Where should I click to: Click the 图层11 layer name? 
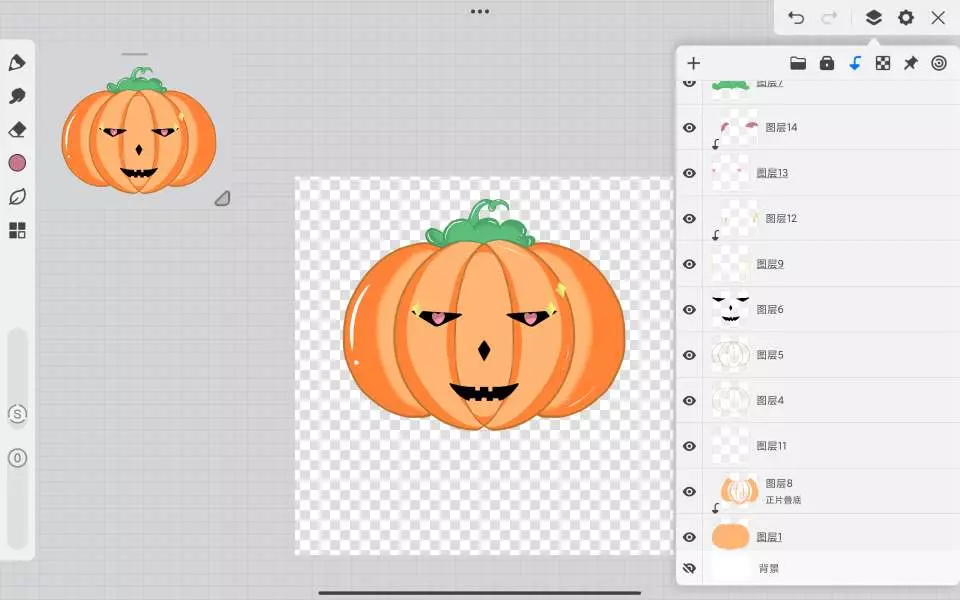point(771,446)
